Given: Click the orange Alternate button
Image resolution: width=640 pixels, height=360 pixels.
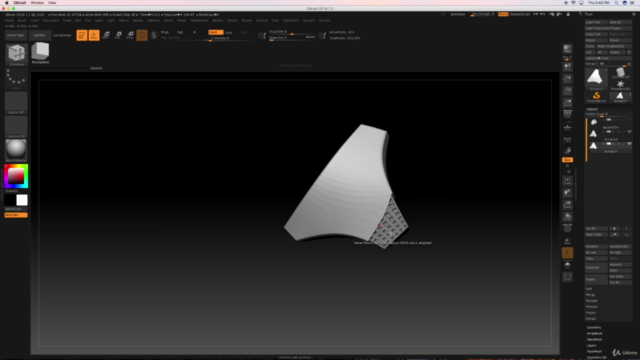Looking at the screenshot, I should [x=16, y=215].
